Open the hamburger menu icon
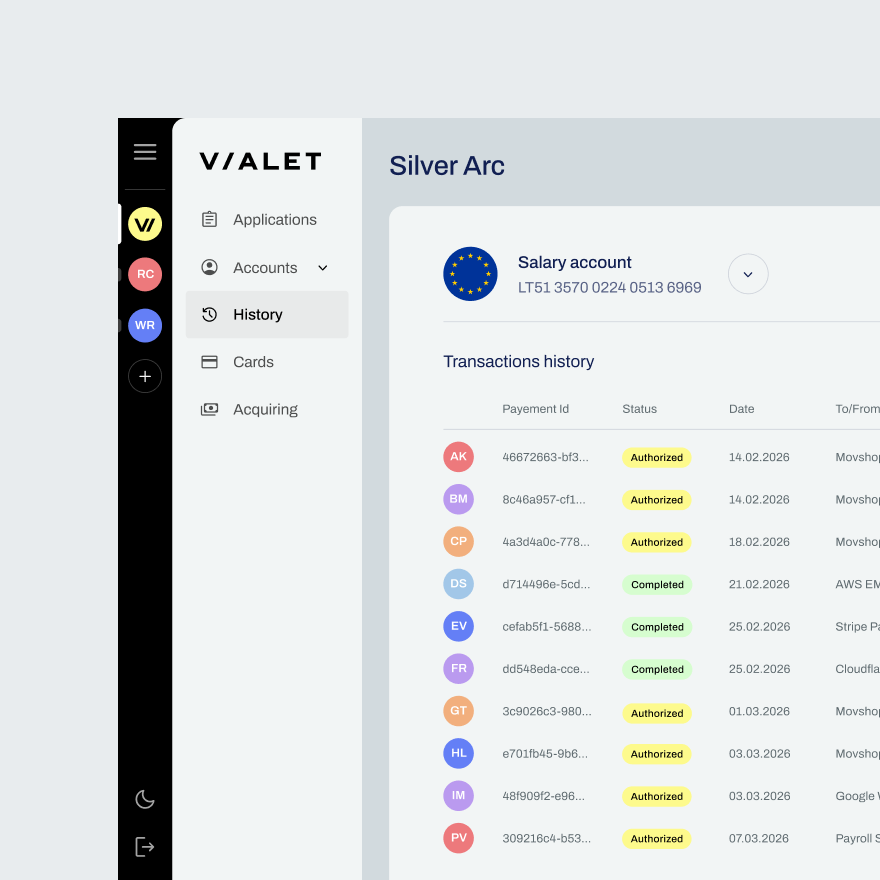The height and width of the screenshot is (880, 880). (145, 152)
